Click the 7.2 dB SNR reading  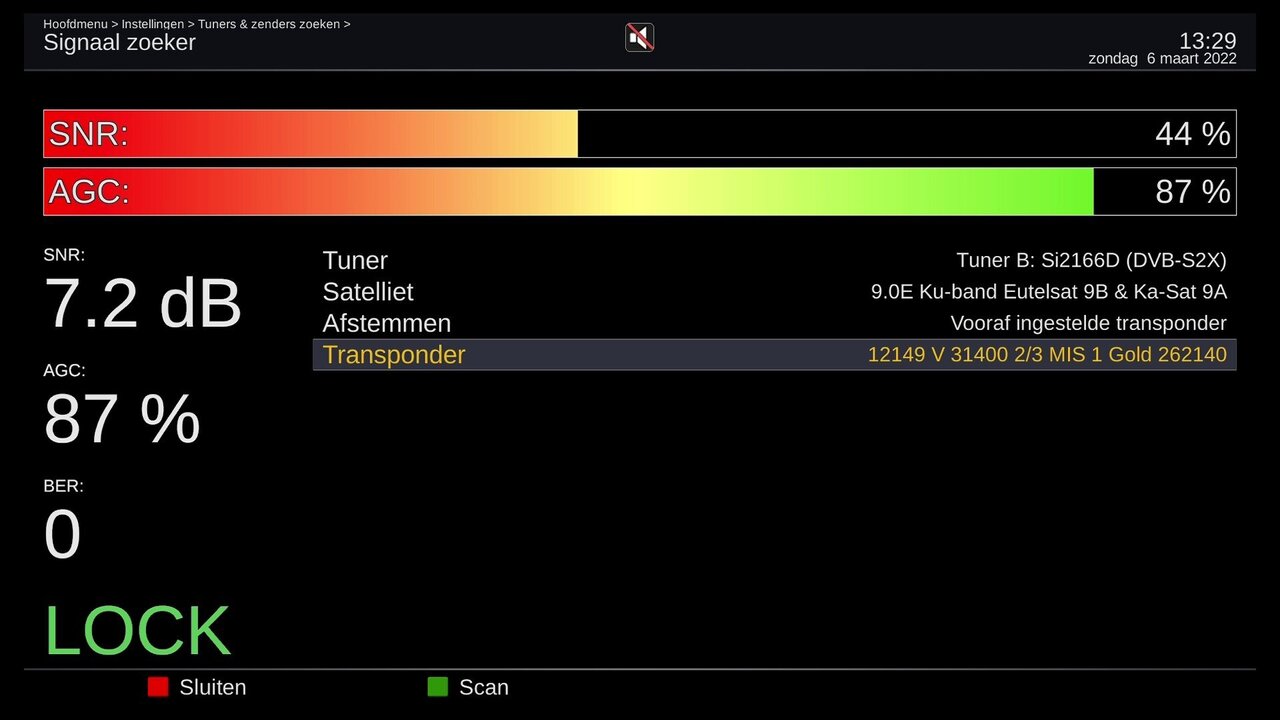pos(142,304)
